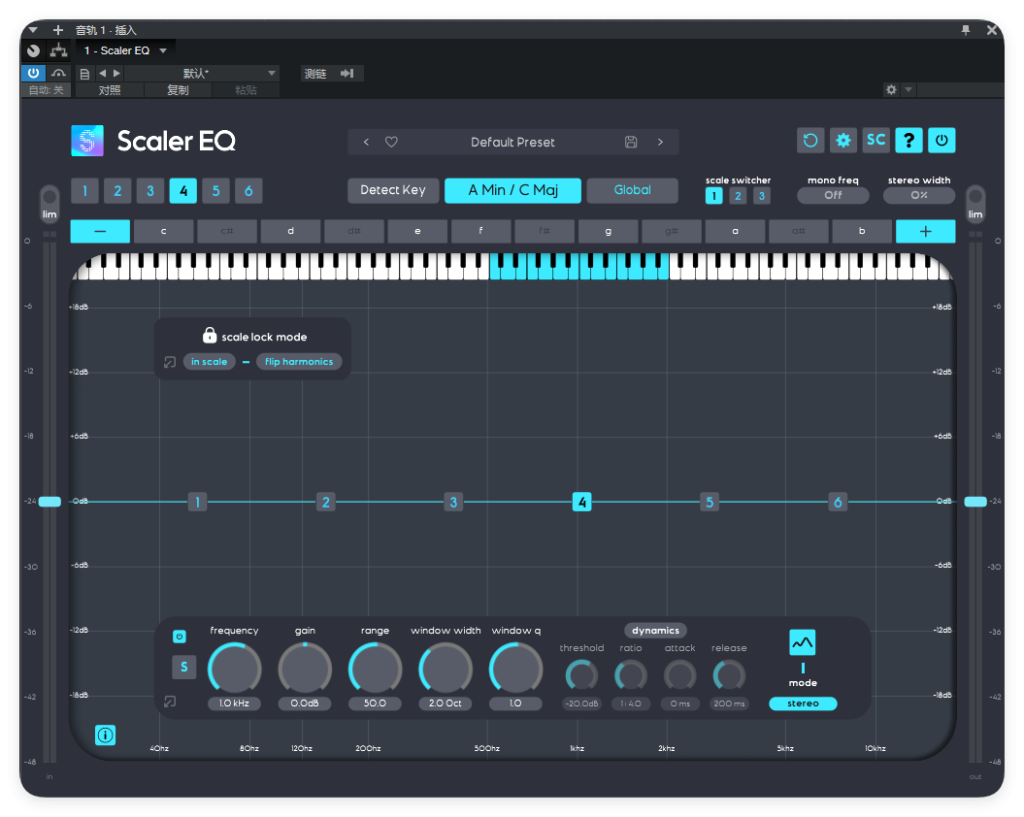Save preset via floppy disk icon

pyautogui.click(x=631, y=142)
